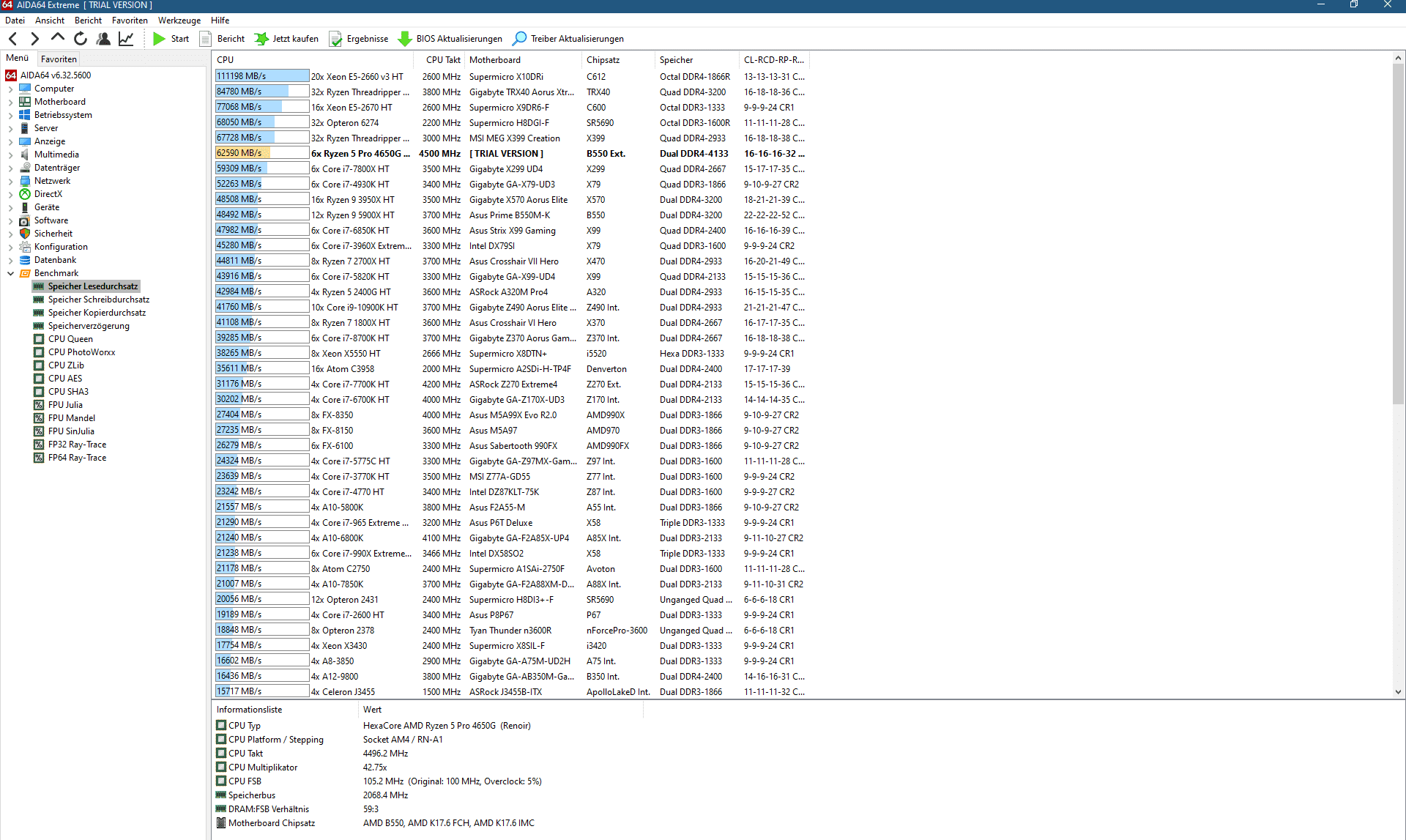Select CPU PhotoWorxx benchmark item

point(81,352)
